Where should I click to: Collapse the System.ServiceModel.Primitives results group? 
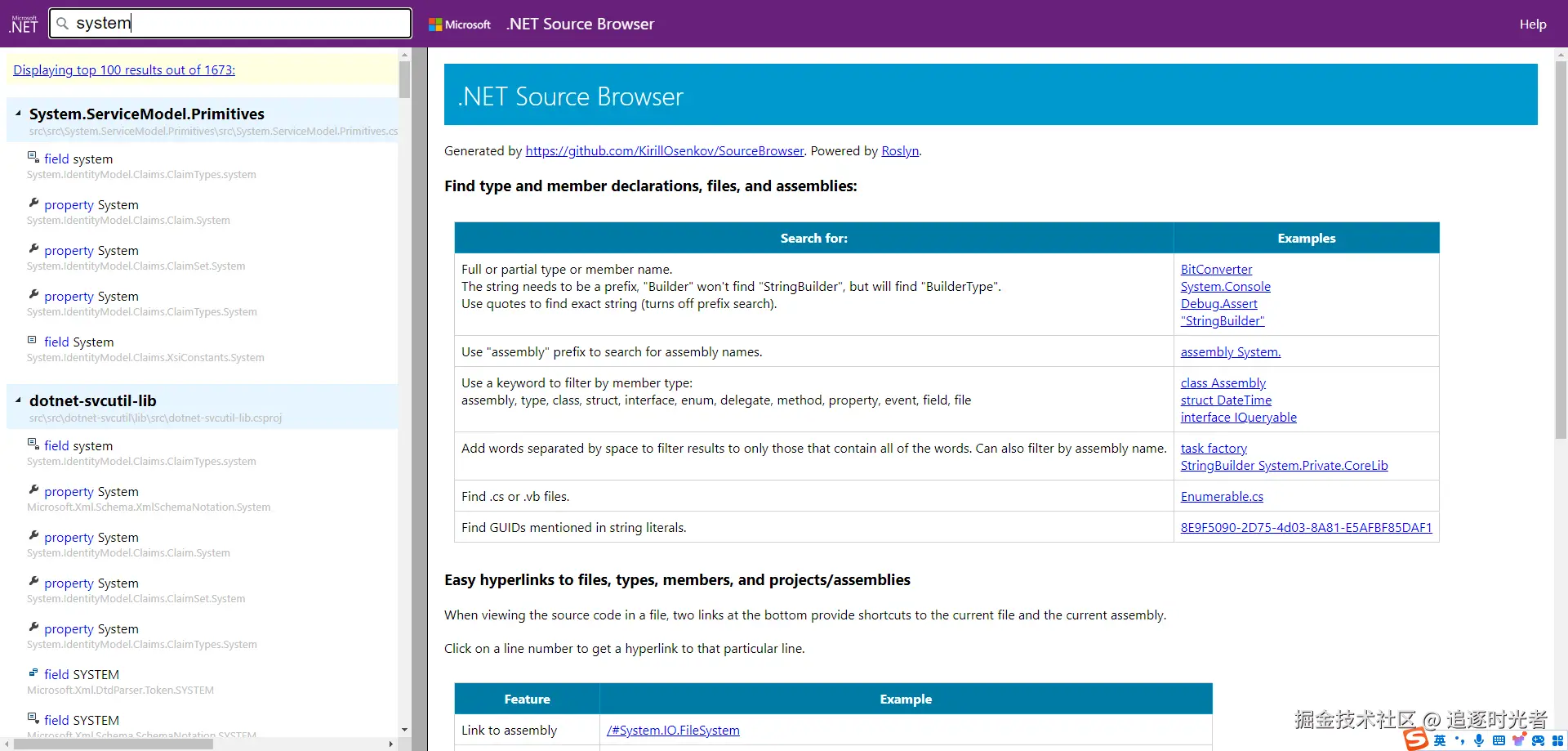(18, 114)
